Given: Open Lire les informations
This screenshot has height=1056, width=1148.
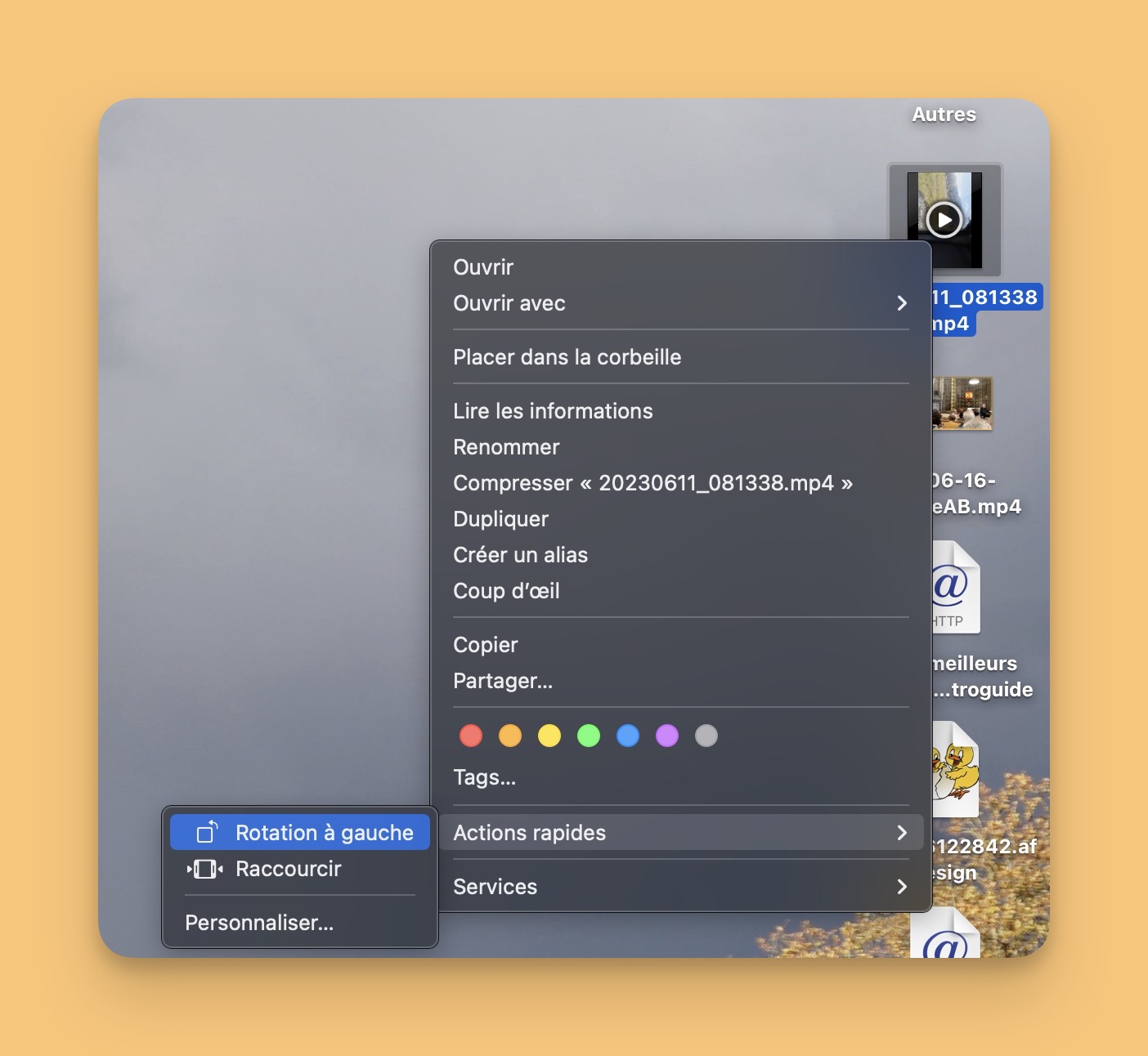Looking at the screenshot, I should tap(680, 411).
